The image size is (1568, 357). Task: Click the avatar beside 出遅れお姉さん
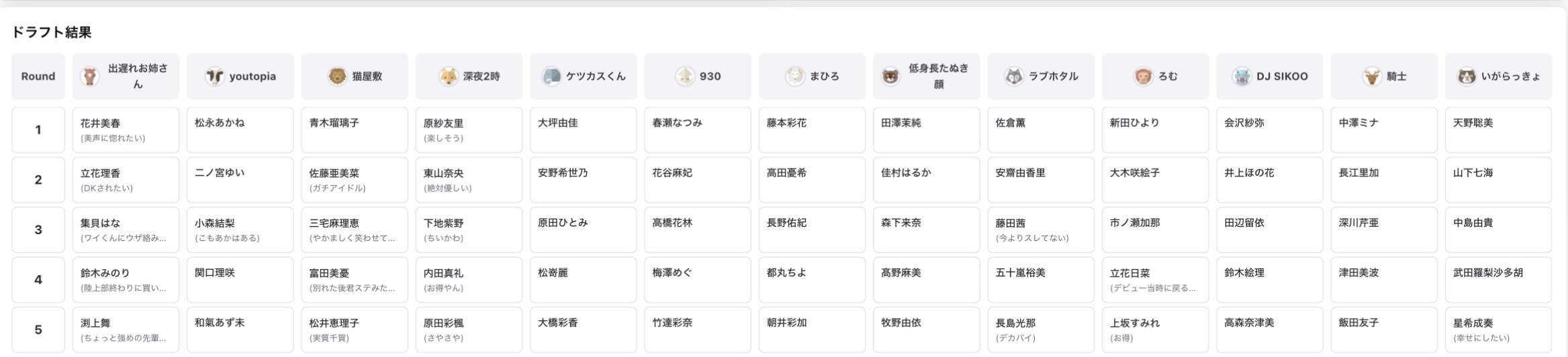coord(90,76)
